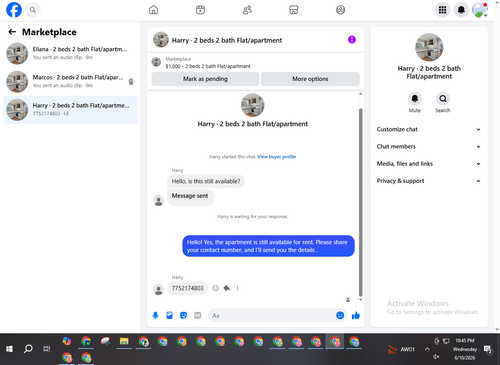The height and width of the screenshot is (365, 500).
Task: Click the taskbar volume speaker icon
Action: [x=436, y=357]
